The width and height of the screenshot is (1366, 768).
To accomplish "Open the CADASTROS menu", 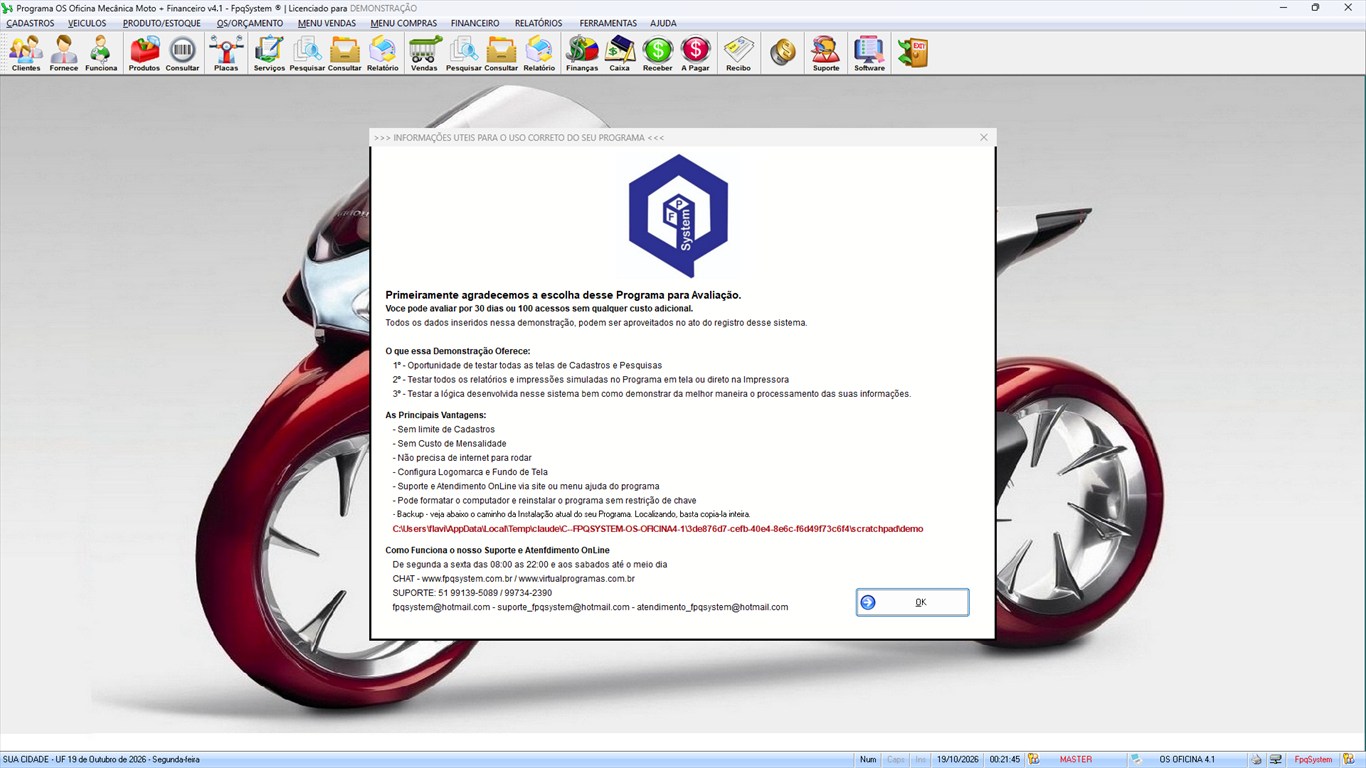I will click(30, 23).
